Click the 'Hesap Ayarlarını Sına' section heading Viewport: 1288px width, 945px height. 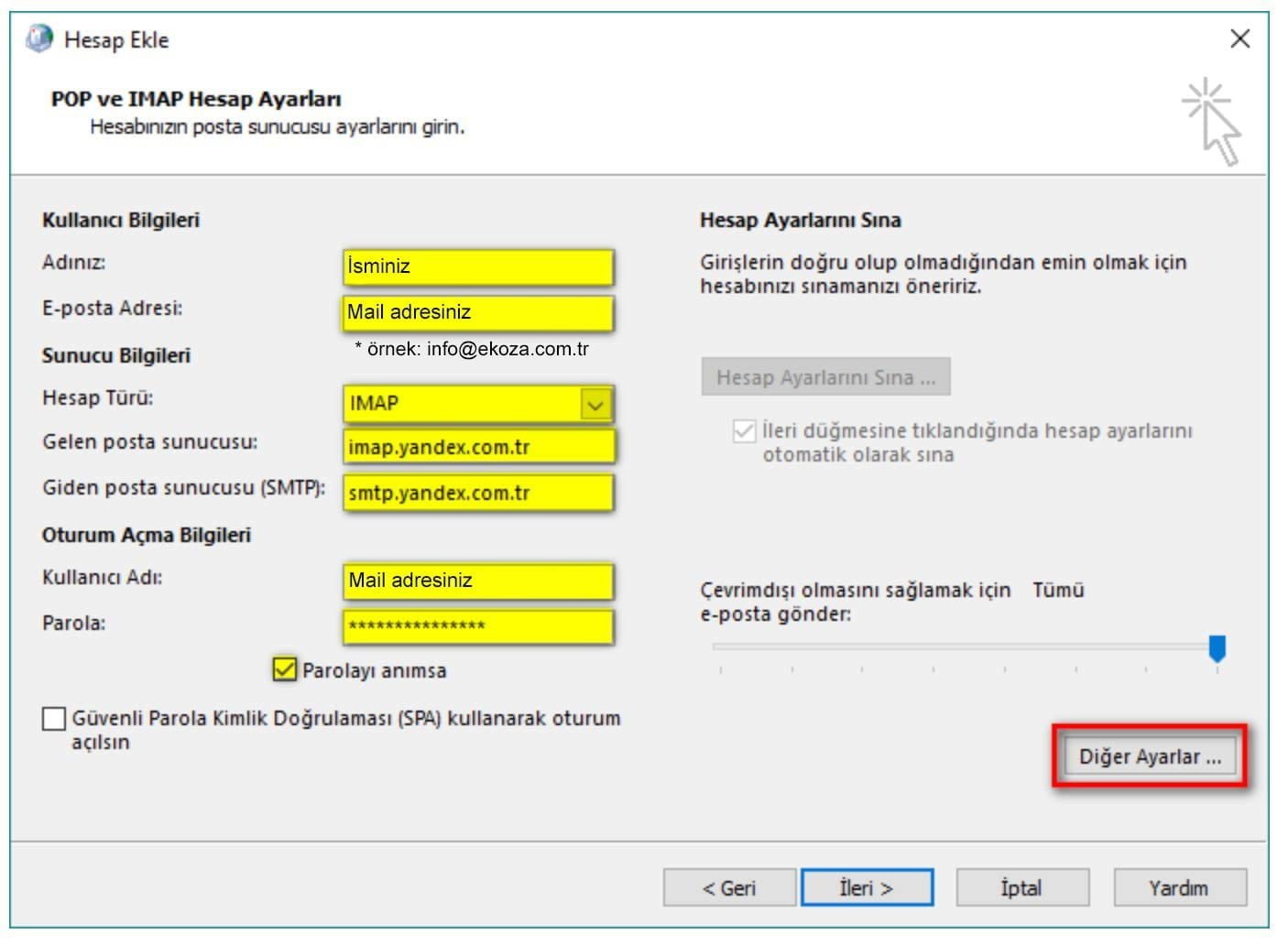point(801,220)
